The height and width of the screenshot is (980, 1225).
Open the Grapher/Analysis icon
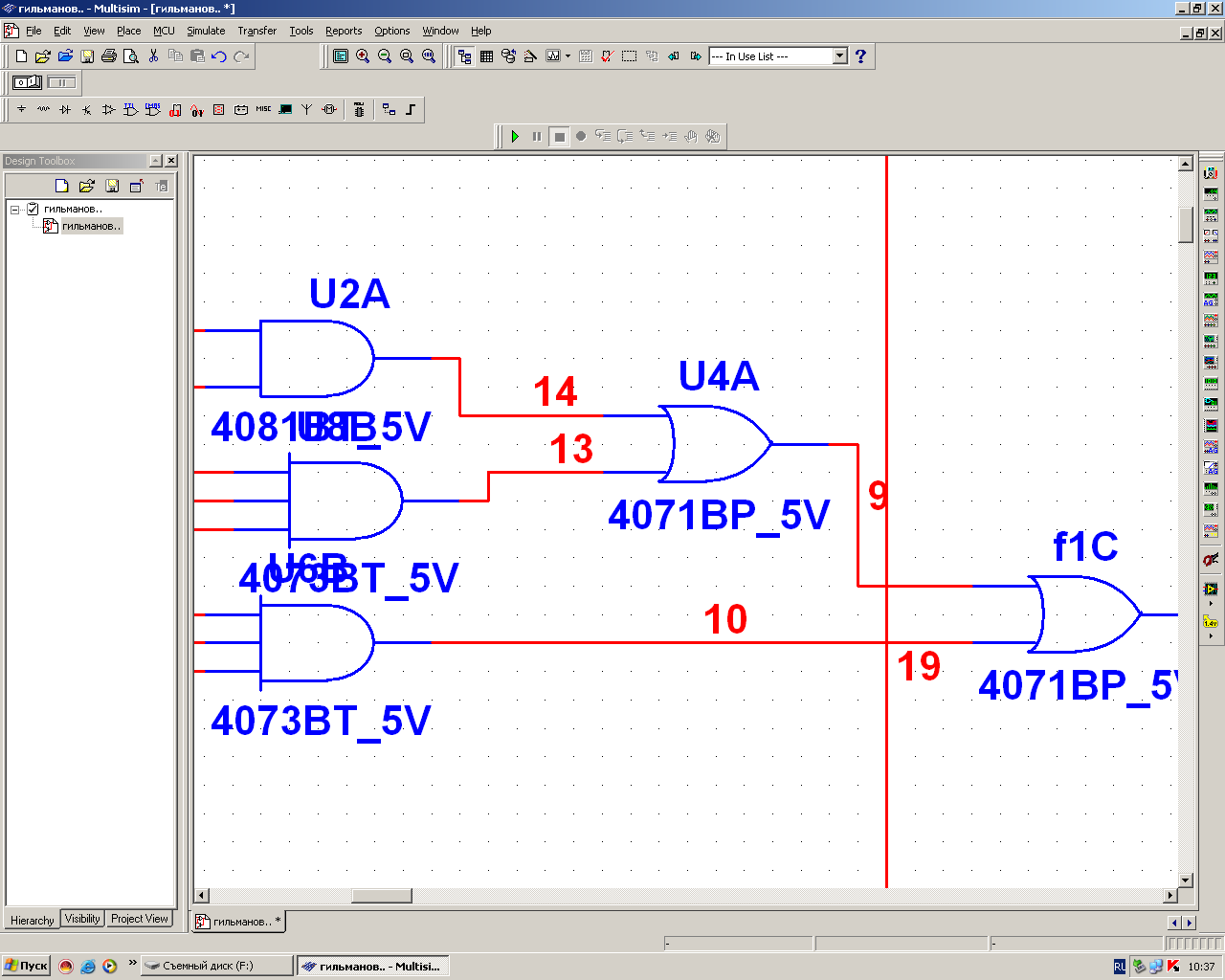(552, 56)
